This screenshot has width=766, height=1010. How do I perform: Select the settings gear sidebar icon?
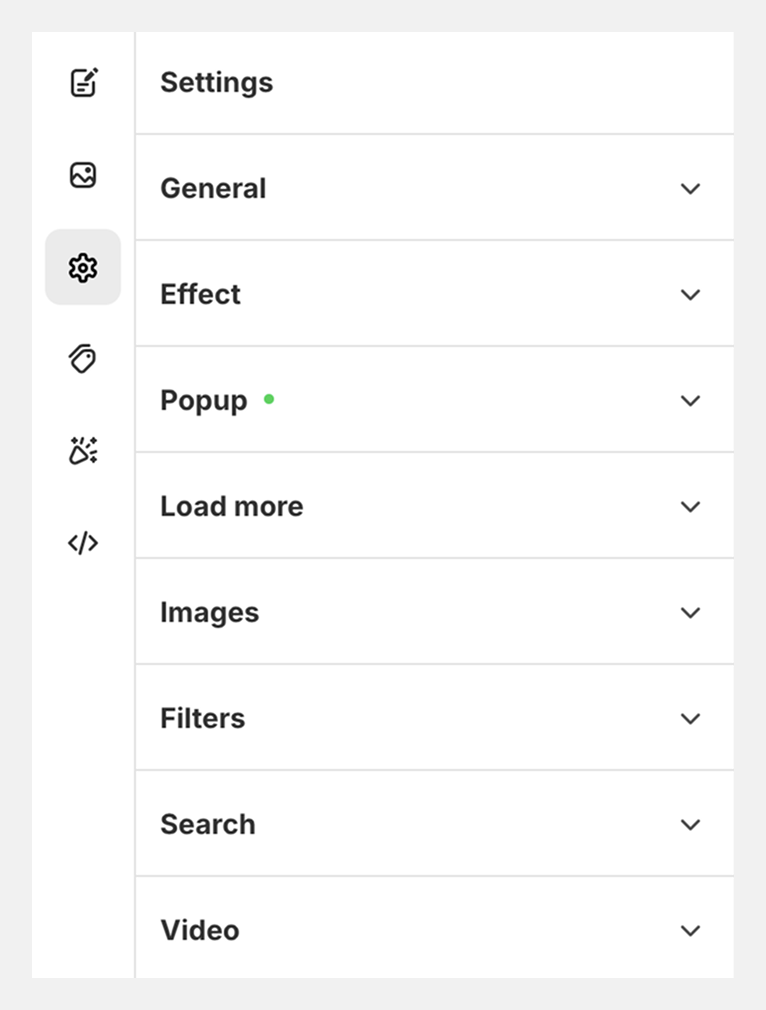[83, 267]
